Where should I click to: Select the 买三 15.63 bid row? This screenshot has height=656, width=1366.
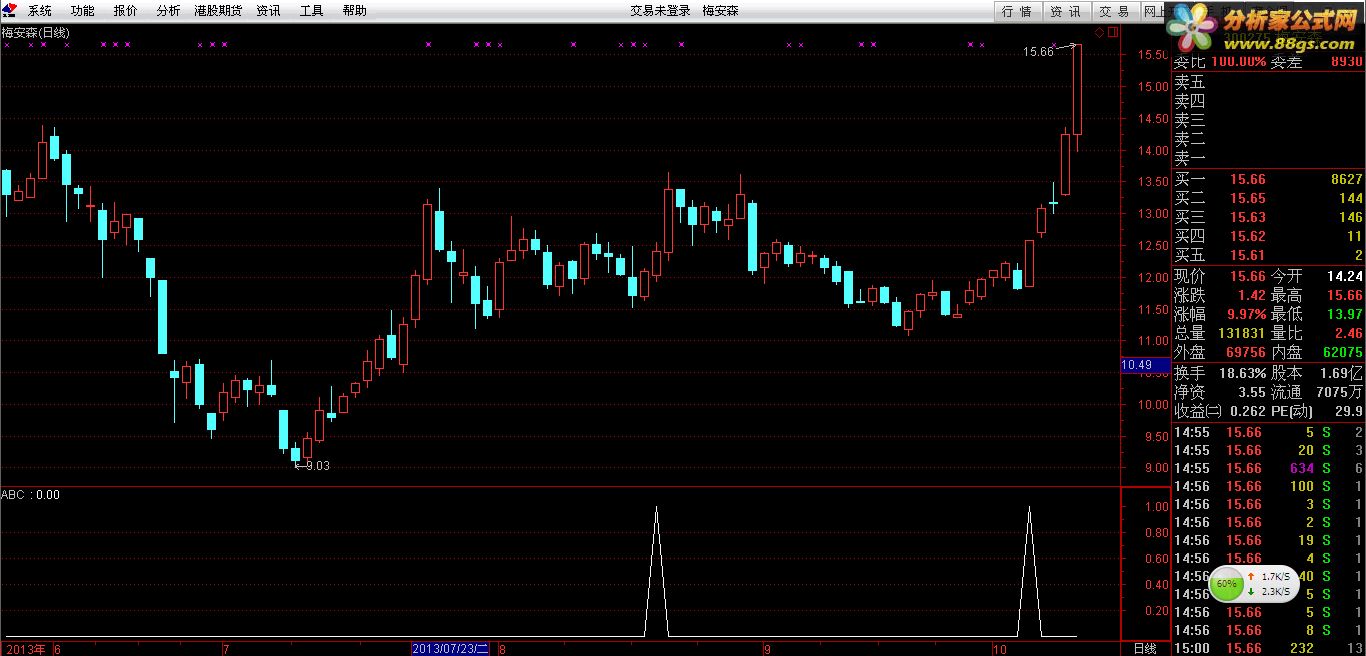(x=1268, y=217)
